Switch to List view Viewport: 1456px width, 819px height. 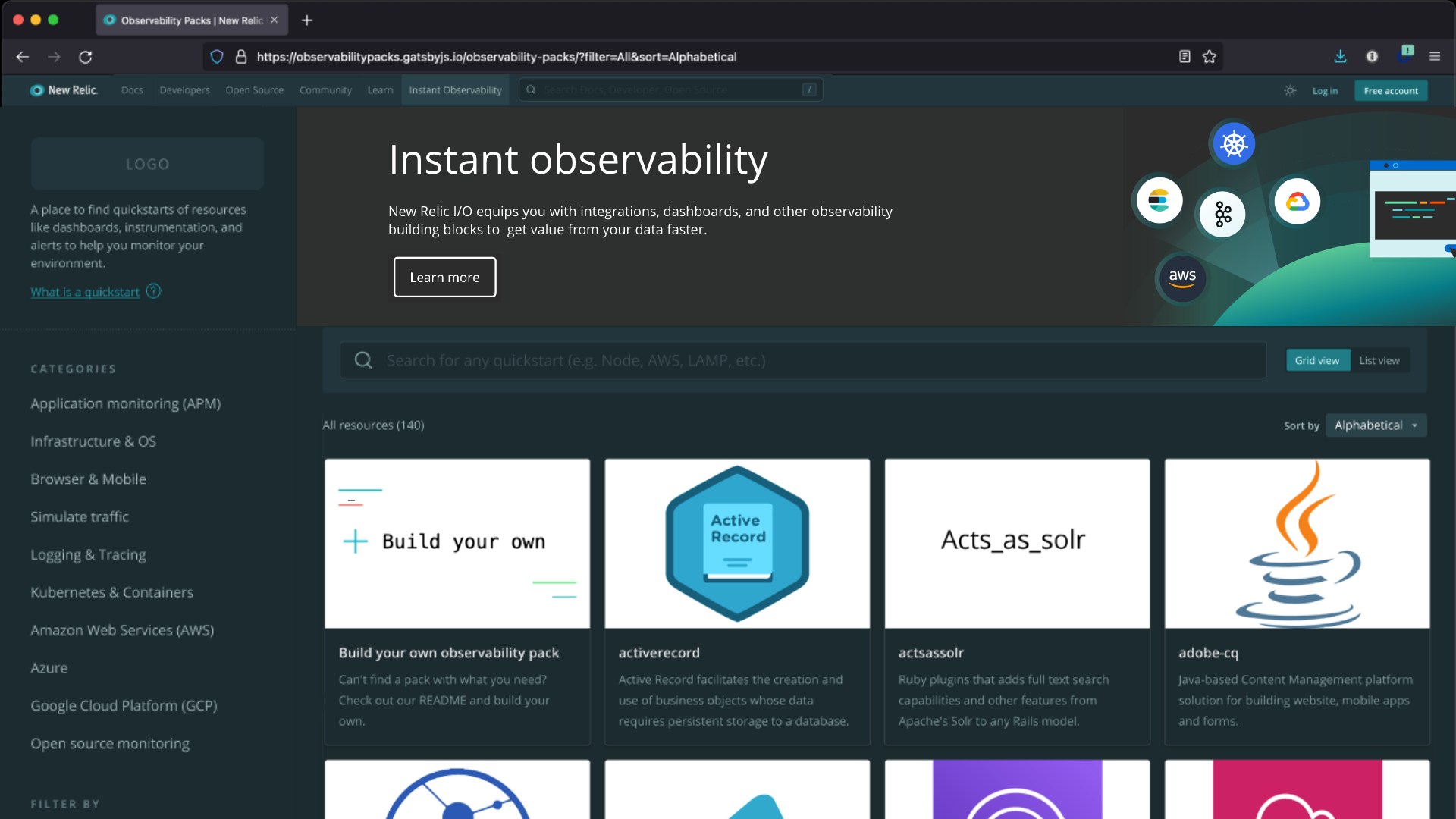pos(1379,360)
